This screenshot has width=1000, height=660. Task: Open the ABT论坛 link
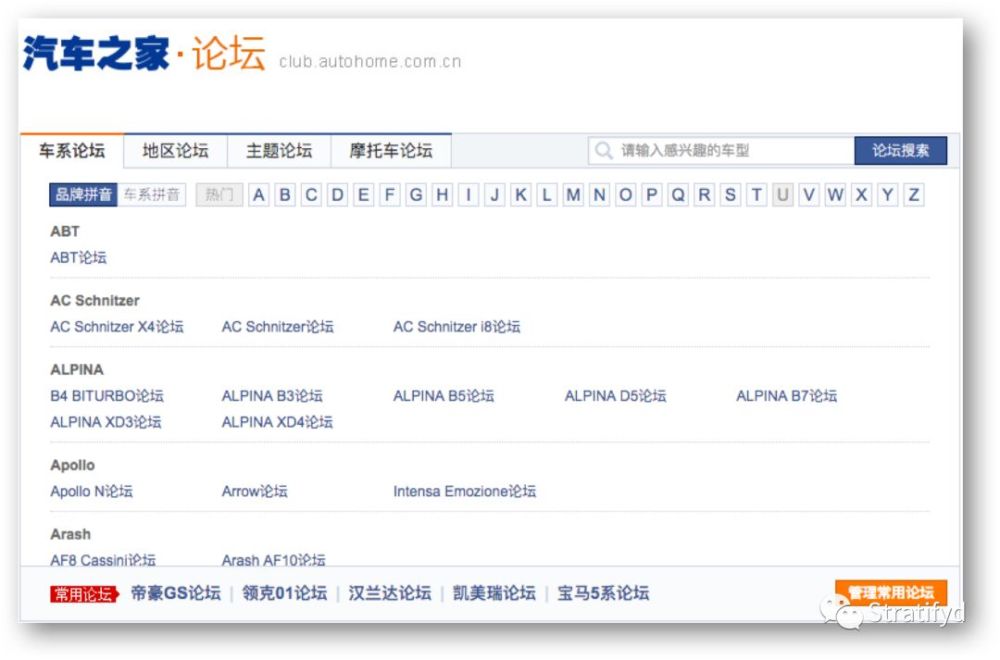78,258
